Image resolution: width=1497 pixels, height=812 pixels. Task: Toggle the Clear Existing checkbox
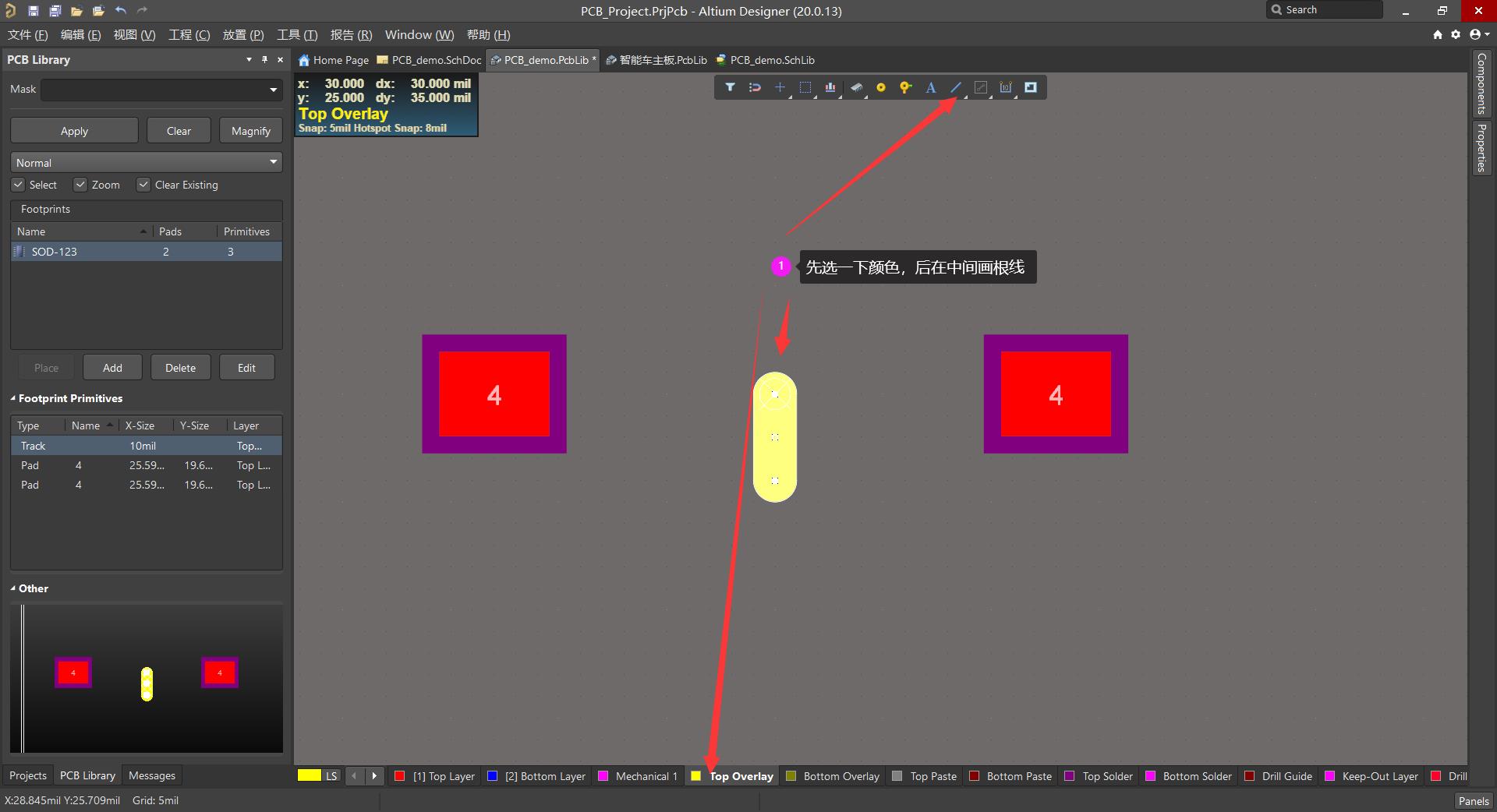coord(143,185)
